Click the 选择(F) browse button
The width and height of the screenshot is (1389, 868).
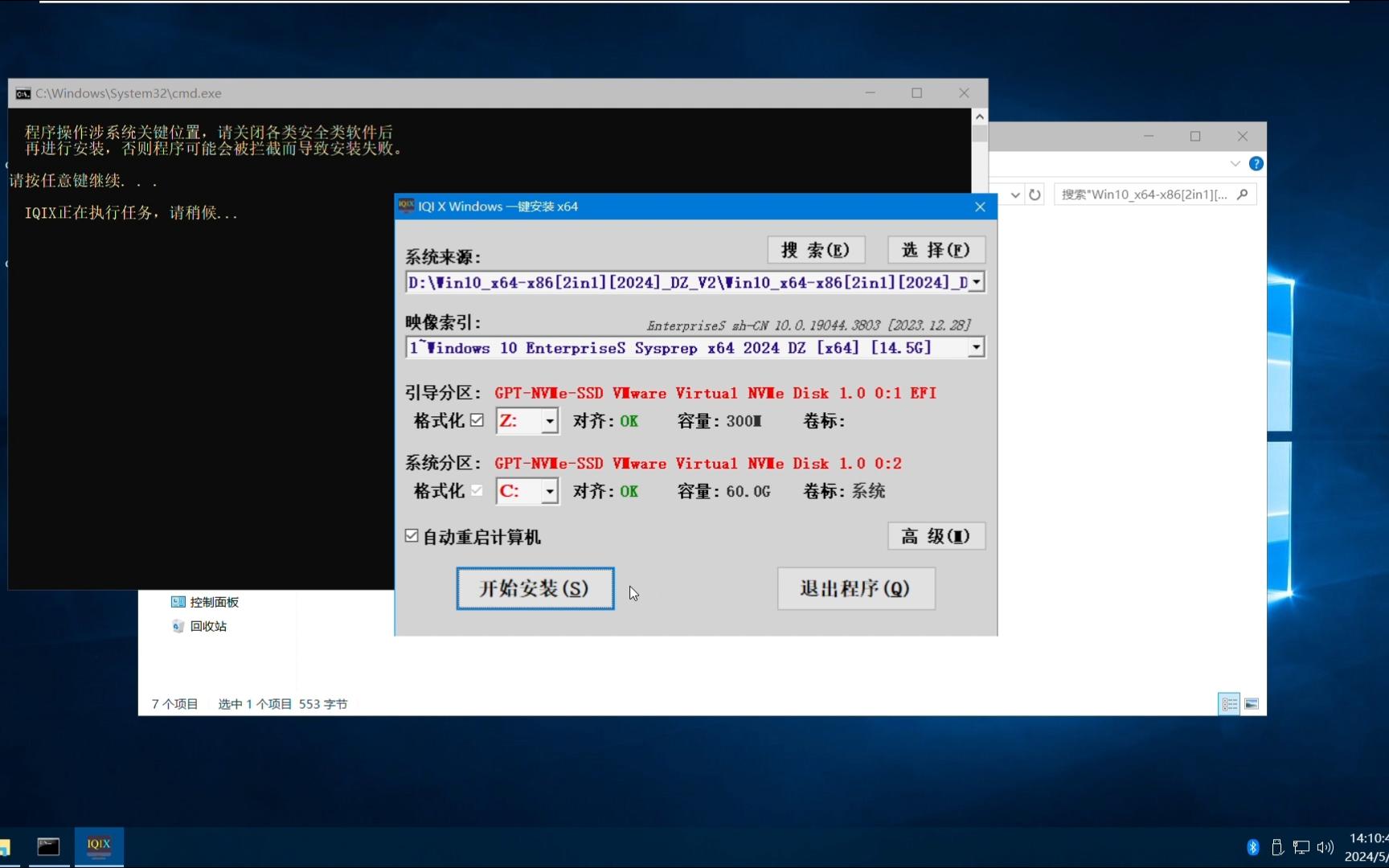[x=936, y=250]
